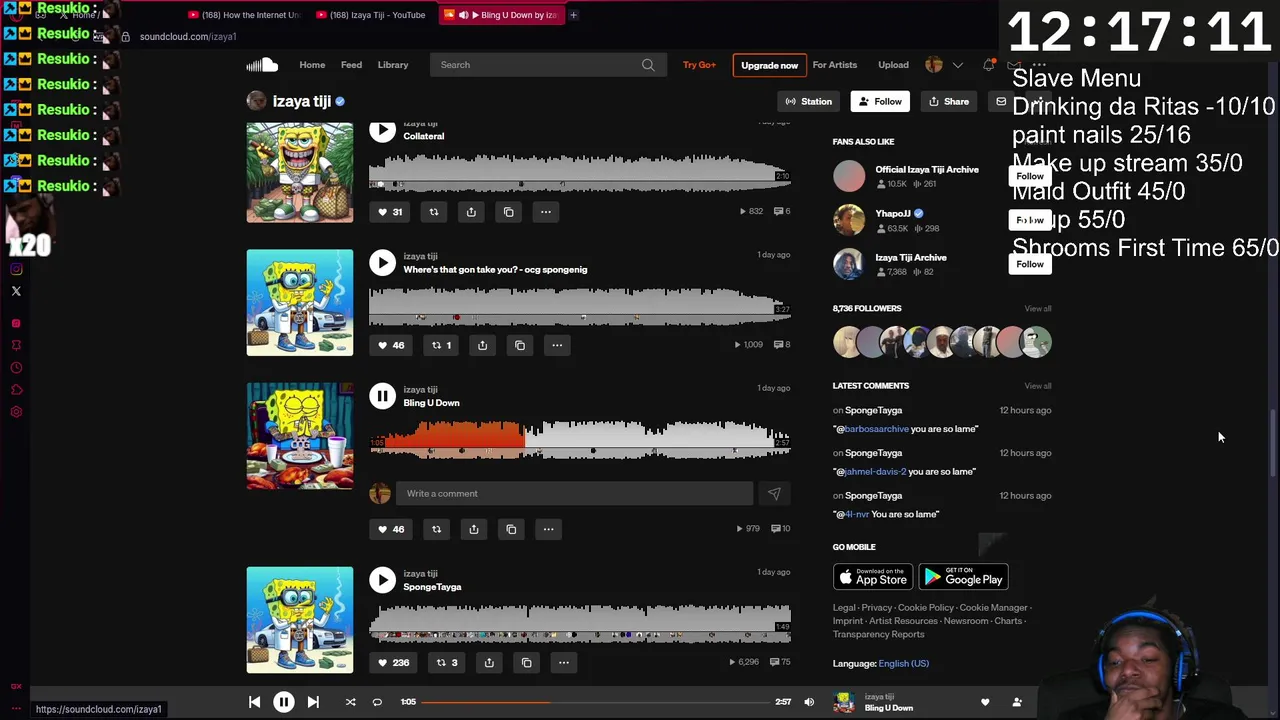Like the SpongeTayga track with 236 likes

[x=393, y=662]
